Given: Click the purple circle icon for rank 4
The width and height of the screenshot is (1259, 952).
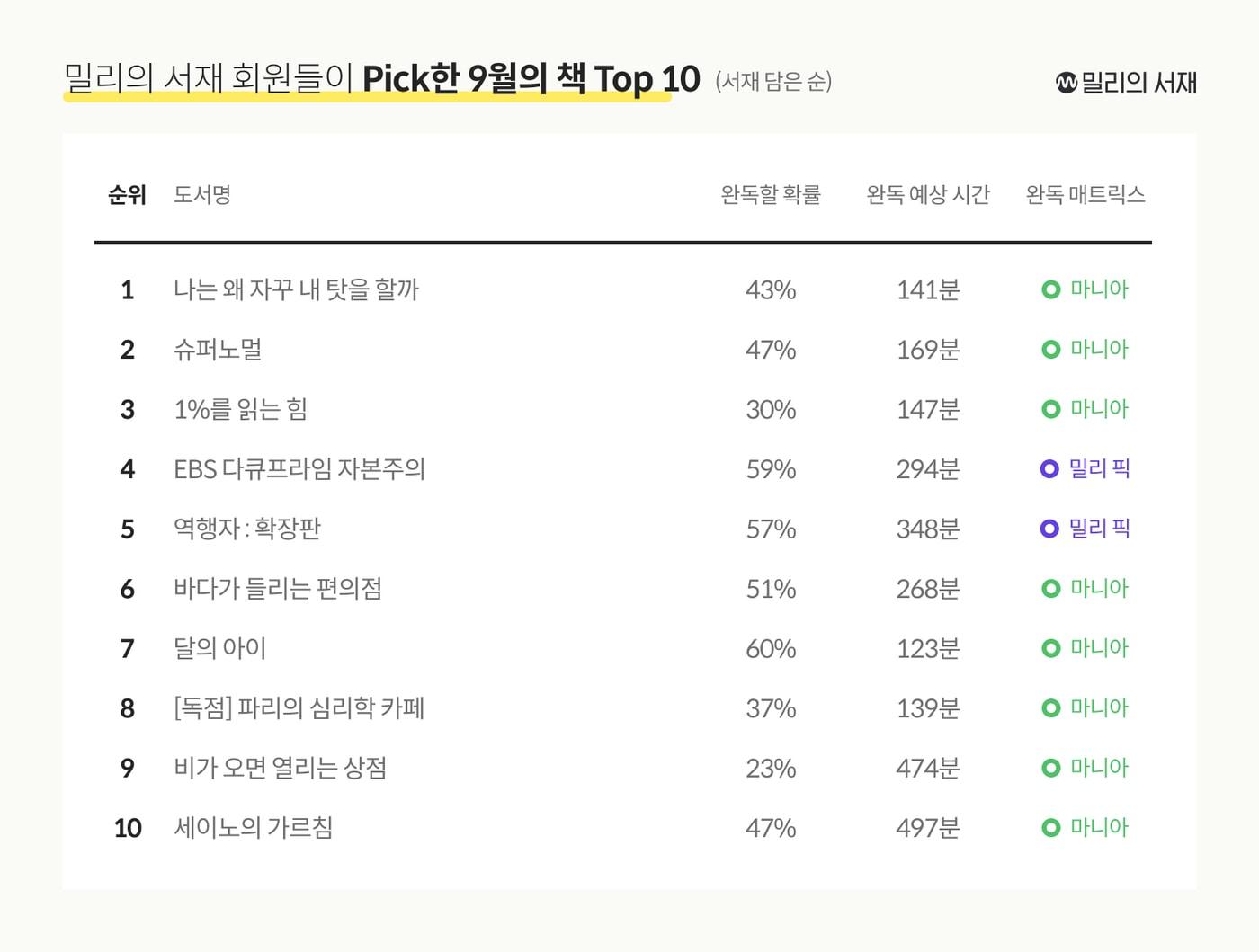Looking at the screenshot, I should (x=1049, y=468).
